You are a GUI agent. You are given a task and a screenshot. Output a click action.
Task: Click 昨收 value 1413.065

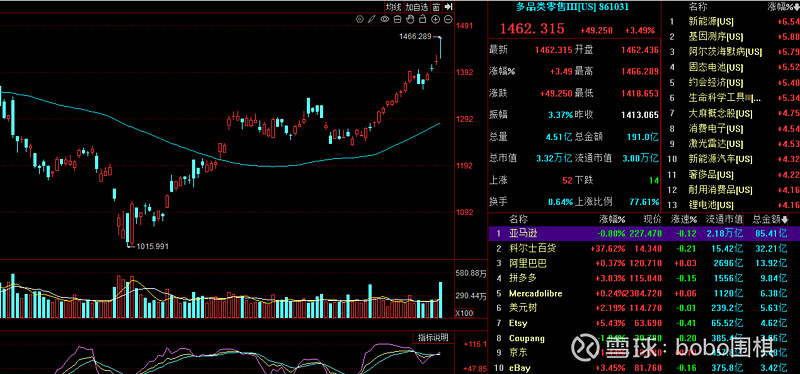pyautogui.click(x=640, y=115)
